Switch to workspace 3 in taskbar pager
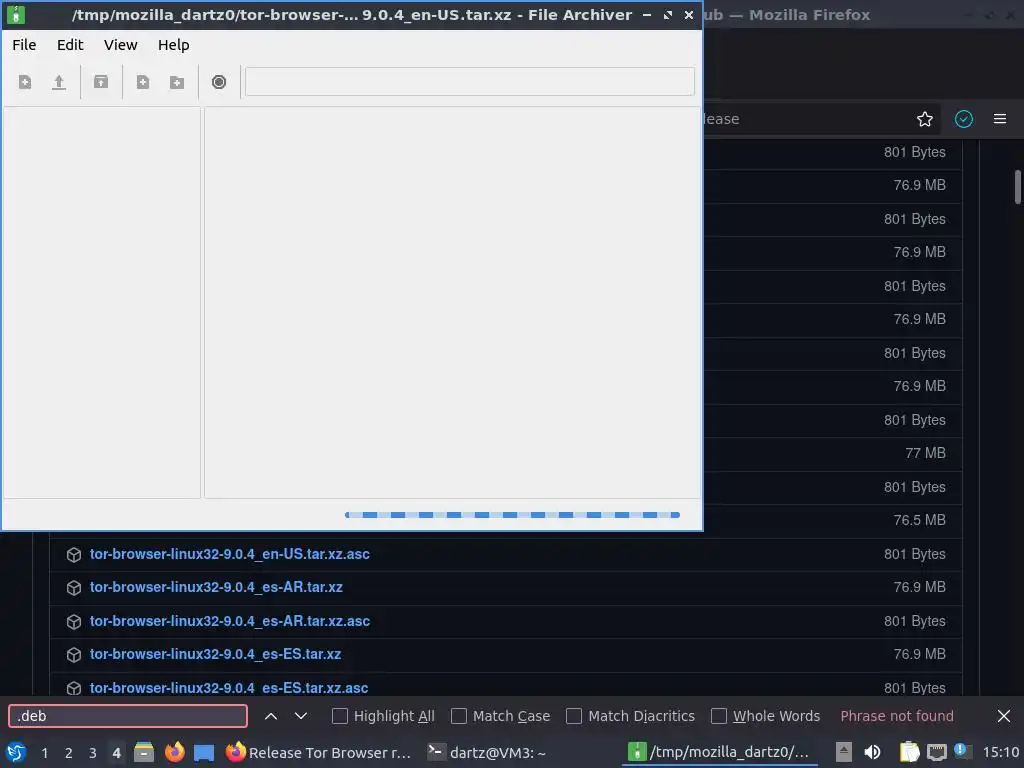This screenshot has height=768, width=1024. pyautogui.click(x=93, y=753)
